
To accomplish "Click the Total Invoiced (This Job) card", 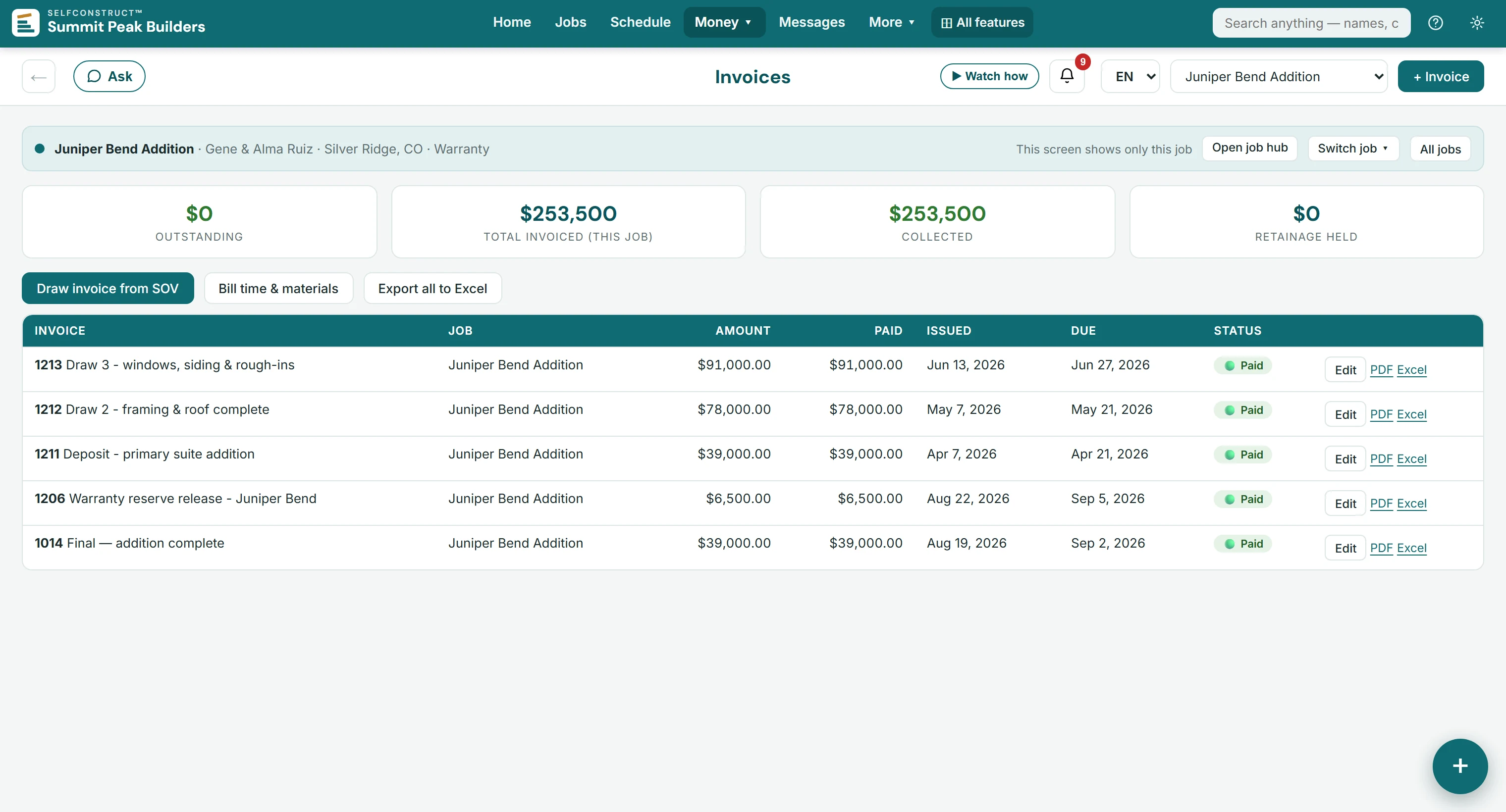I will 568,222.
